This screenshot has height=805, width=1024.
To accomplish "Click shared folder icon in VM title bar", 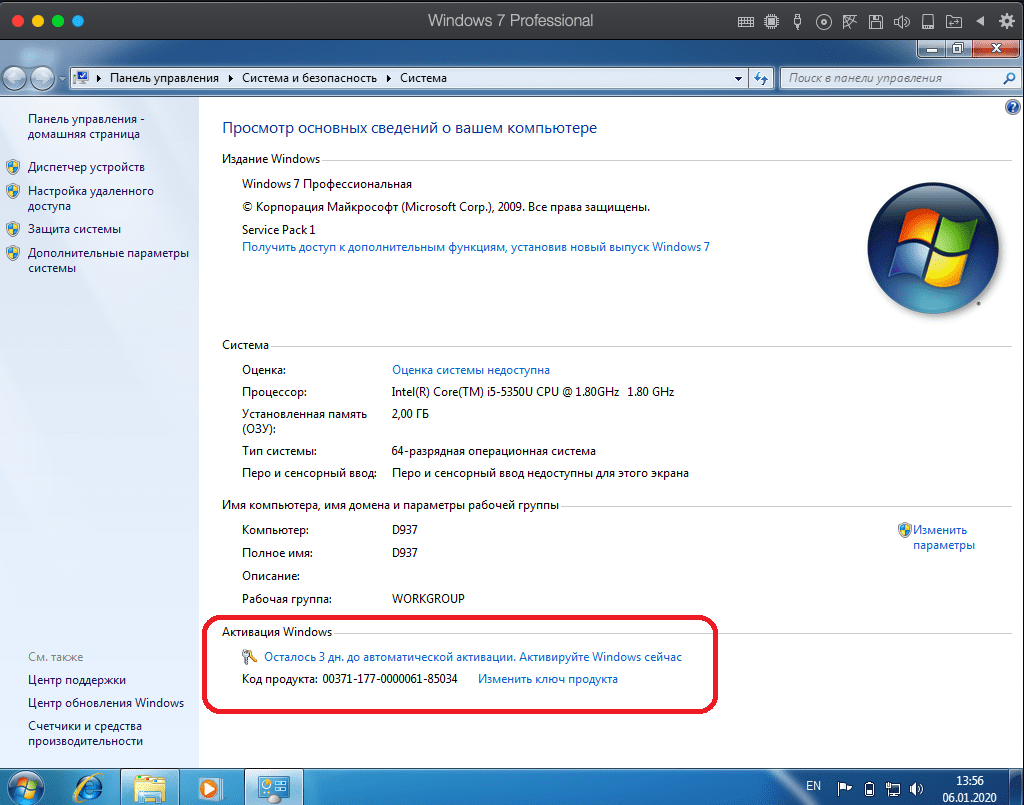I will click(954, 22).
